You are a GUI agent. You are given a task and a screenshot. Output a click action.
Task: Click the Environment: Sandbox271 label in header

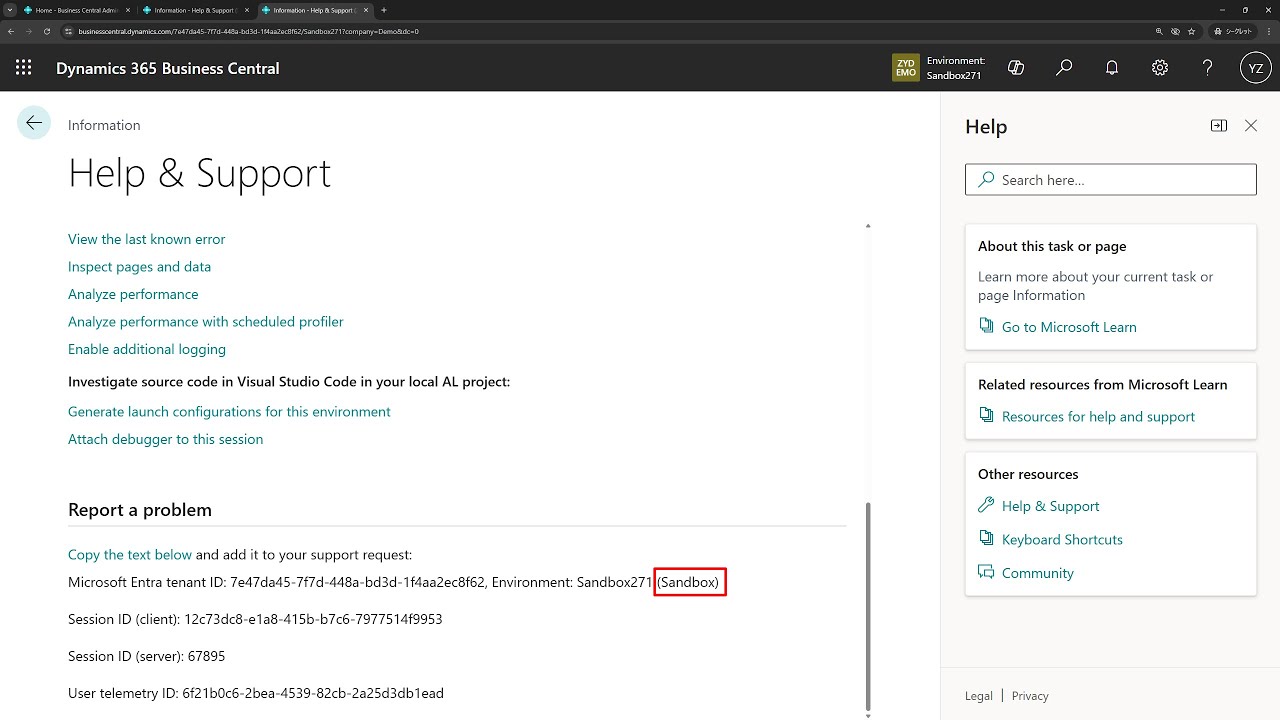(x=955, y=68)
